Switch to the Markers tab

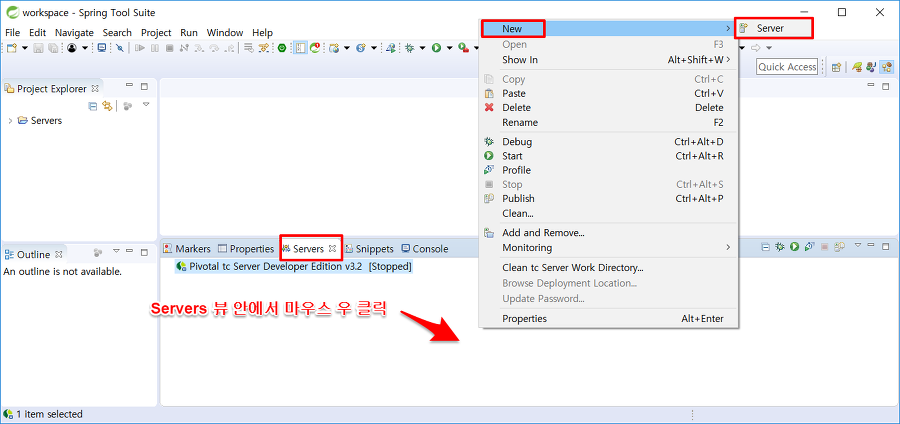pyautogui.click(x=187, y=249)
